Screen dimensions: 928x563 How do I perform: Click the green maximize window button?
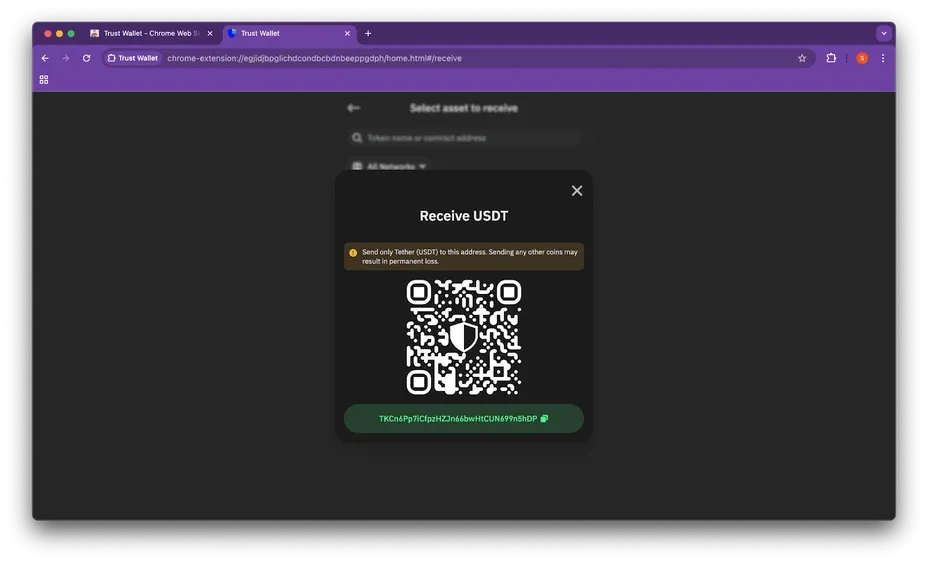(71, 34)
